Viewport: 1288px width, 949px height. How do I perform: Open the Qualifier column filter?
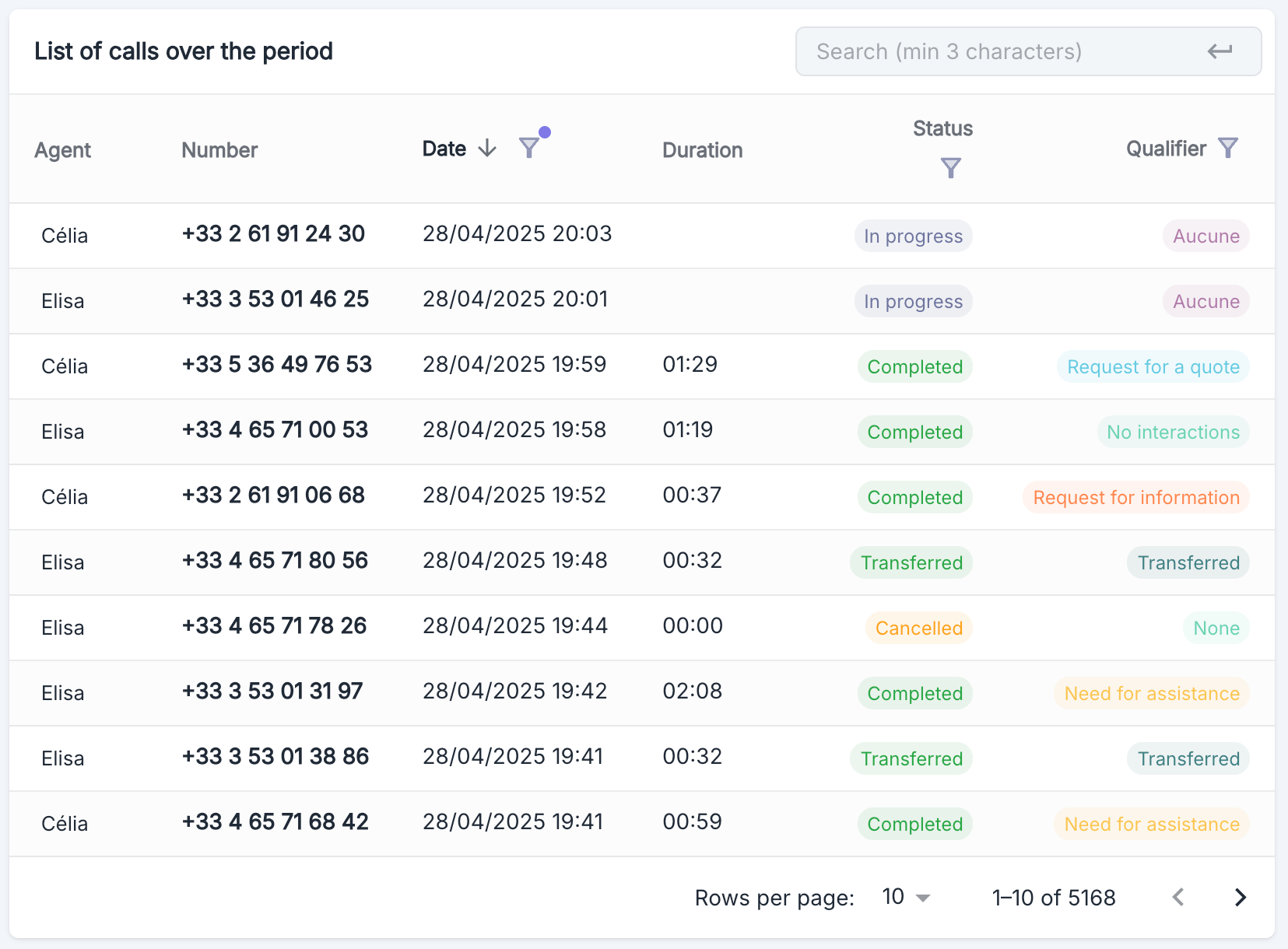1228,148
